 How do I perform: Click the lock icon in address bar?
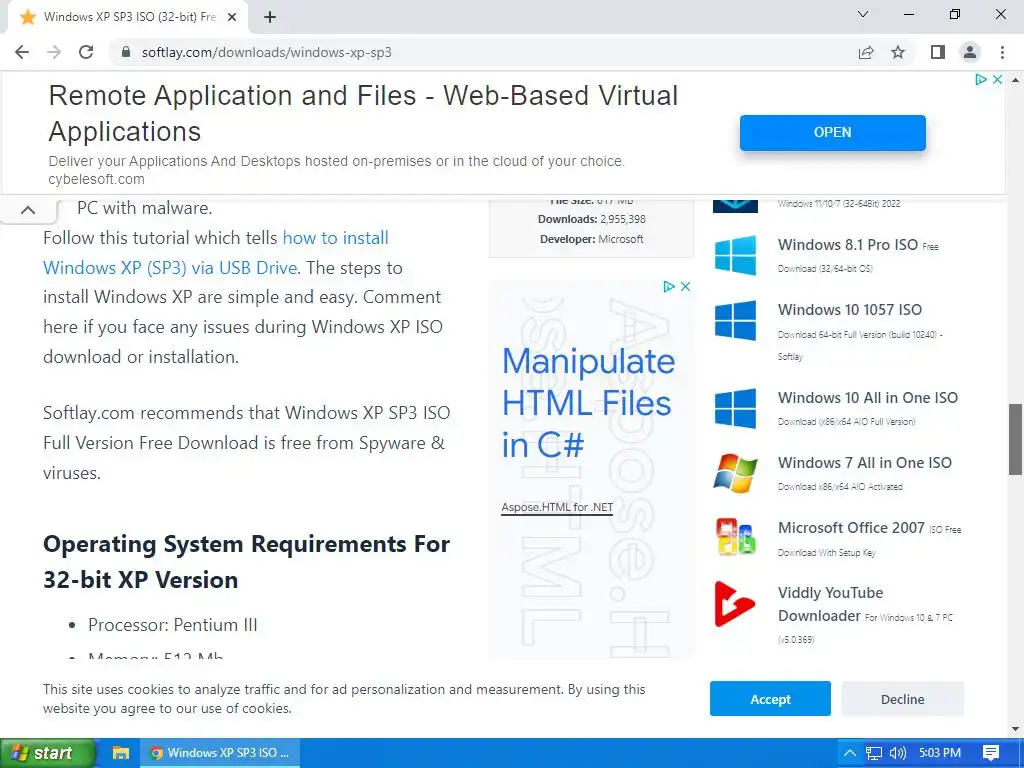127,52
